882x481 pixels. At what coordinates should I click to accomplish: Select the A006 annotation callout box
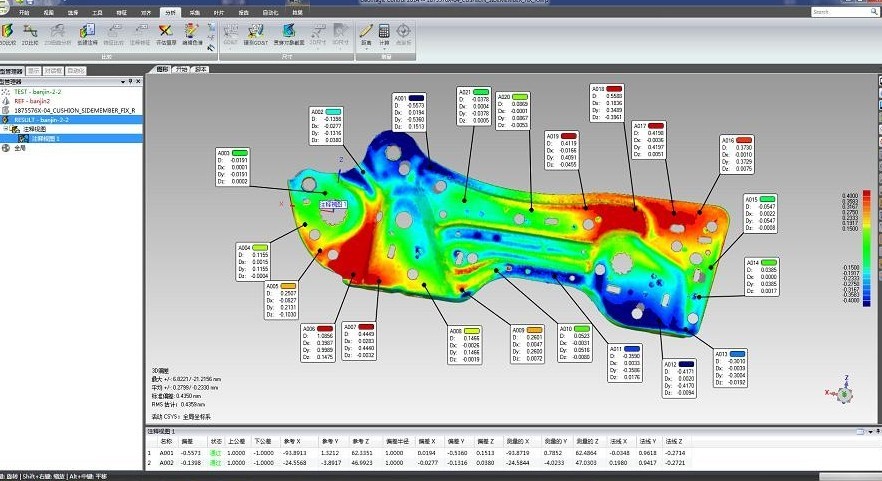[x=318, y=343]
